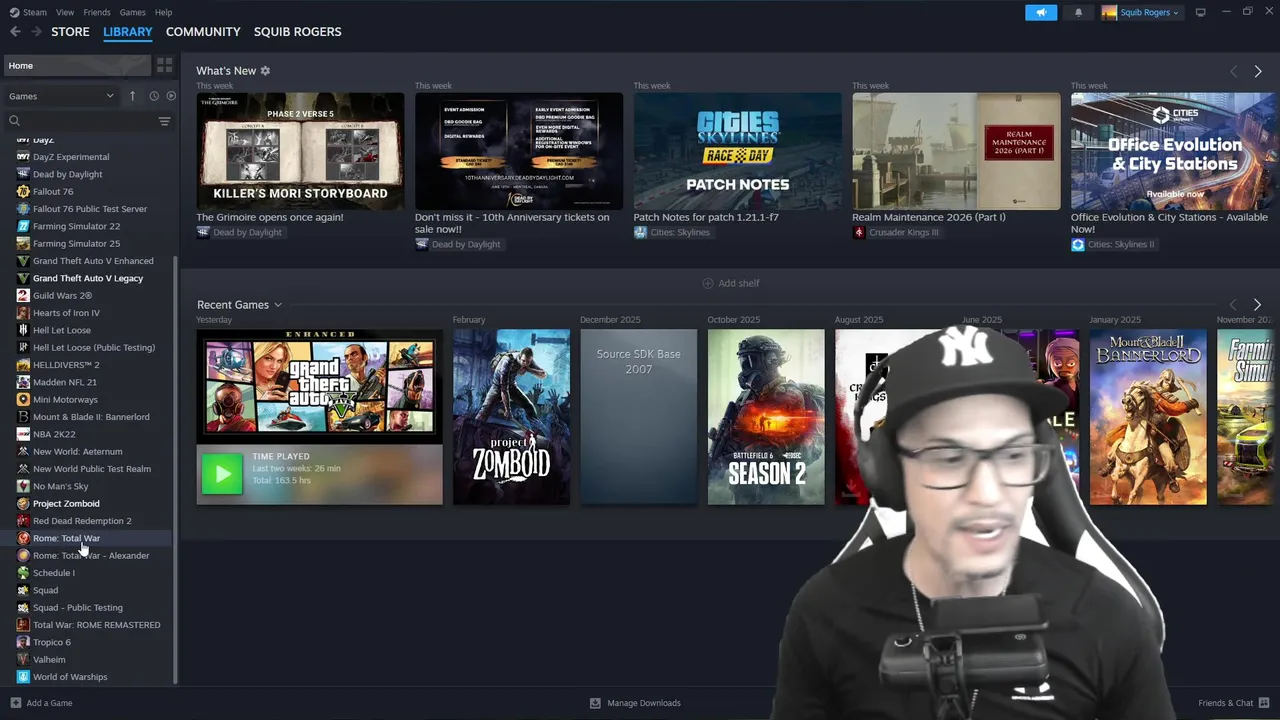This screenshot has width=1280, height=720.
Task: Click the Add a Game plus icon
Action: [15, 703]
